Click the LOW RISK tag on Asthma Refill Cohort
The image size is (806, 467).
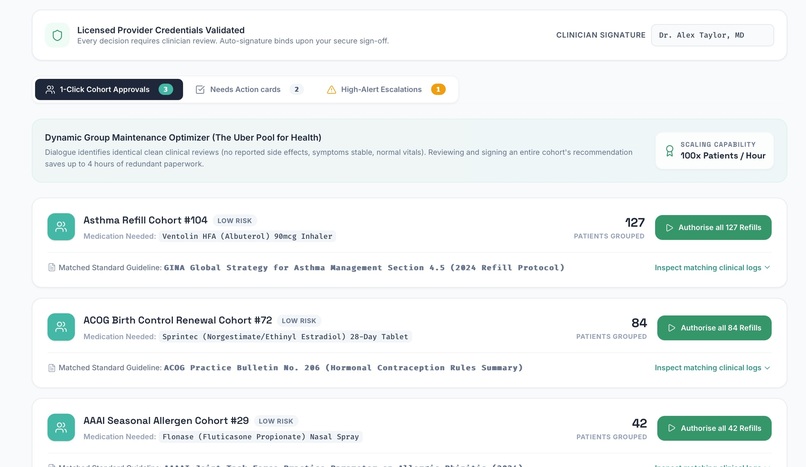point(234,220)
